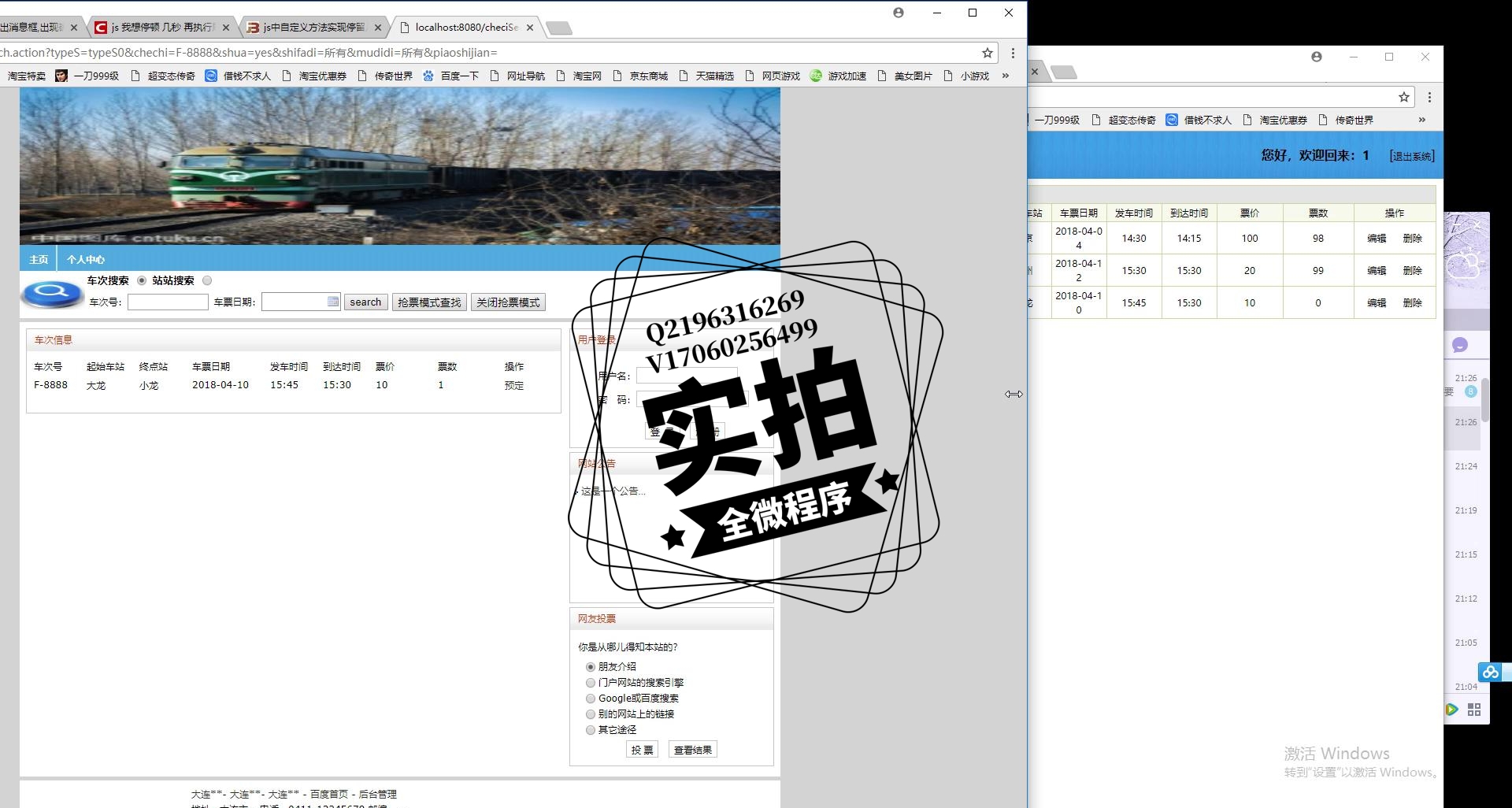Click the purple chat bubble icon
Screen dimensions: 1512x808
point(1460,345)
